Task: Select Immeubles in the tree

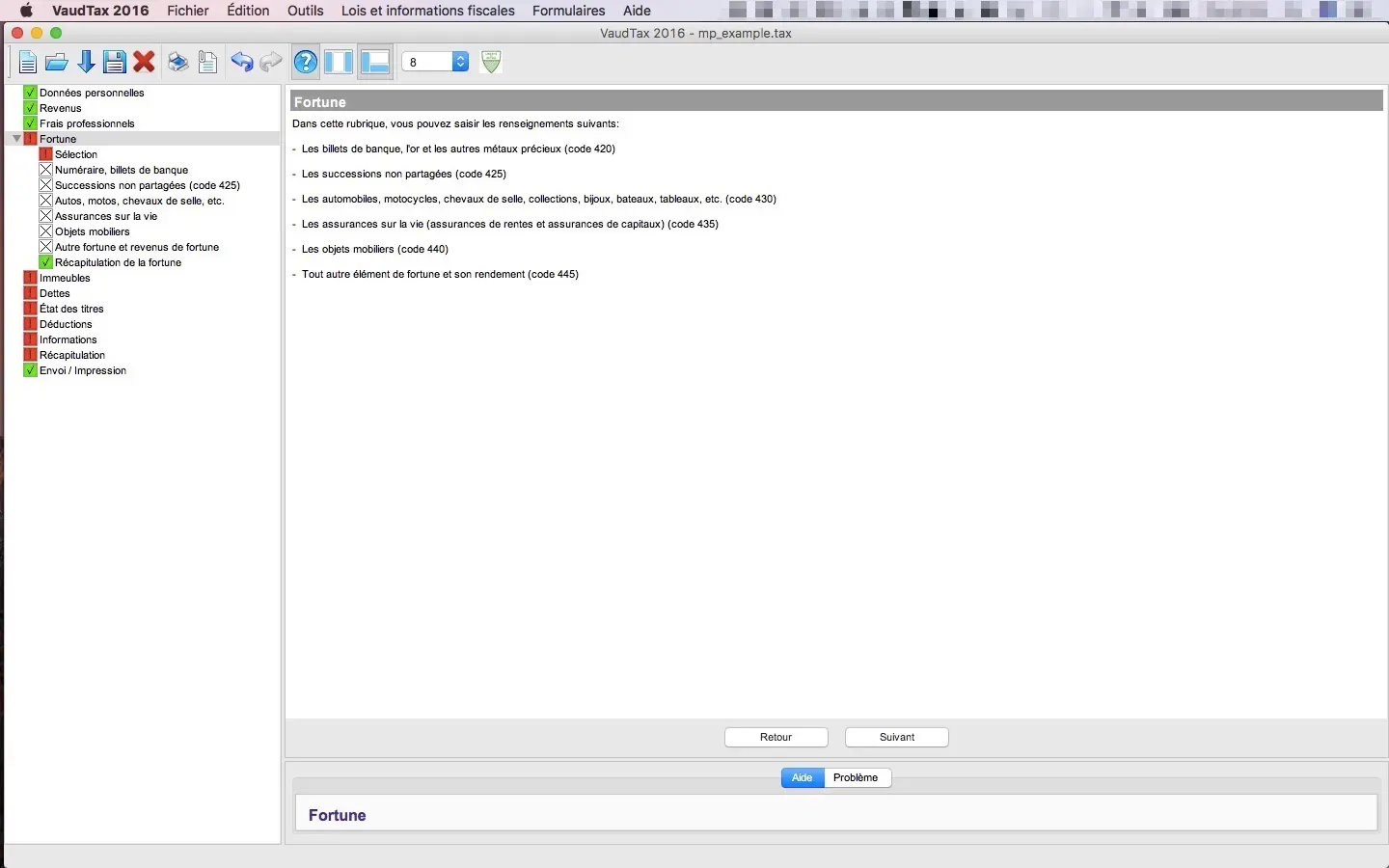Action: click(65, 278)
